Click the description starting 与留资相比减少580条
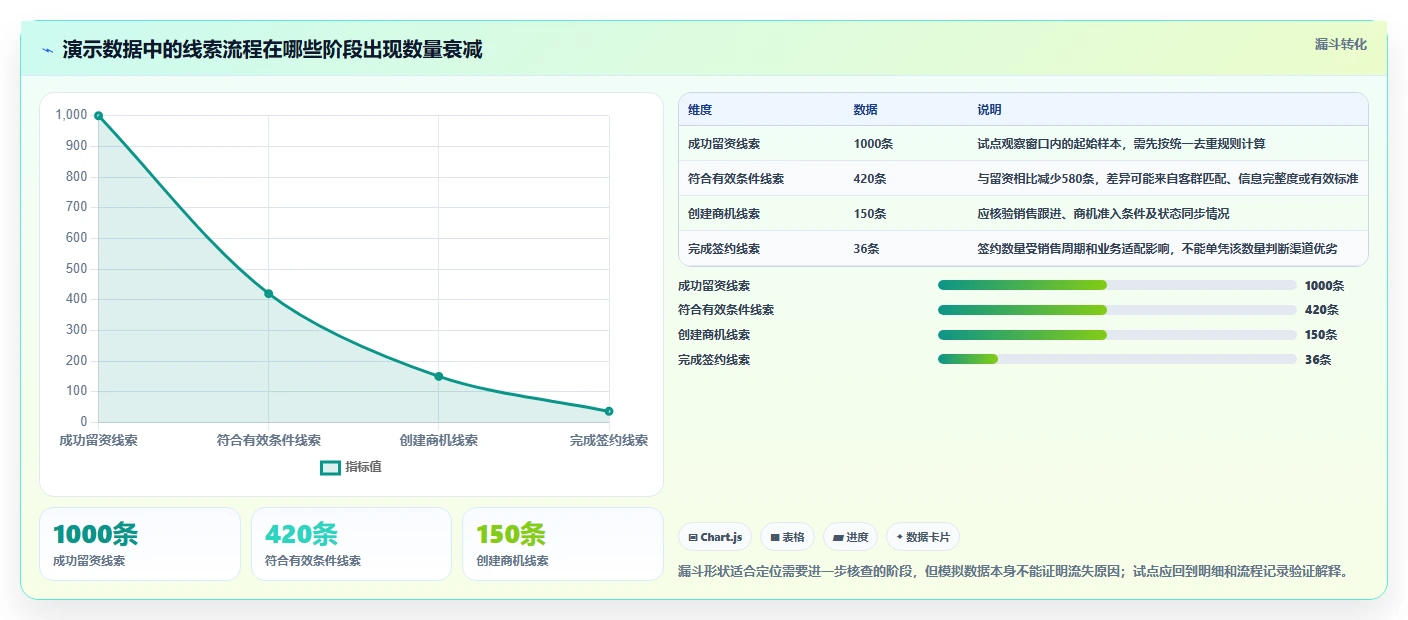This screenshot has height=620, width=1408. tap(1168, 179)
